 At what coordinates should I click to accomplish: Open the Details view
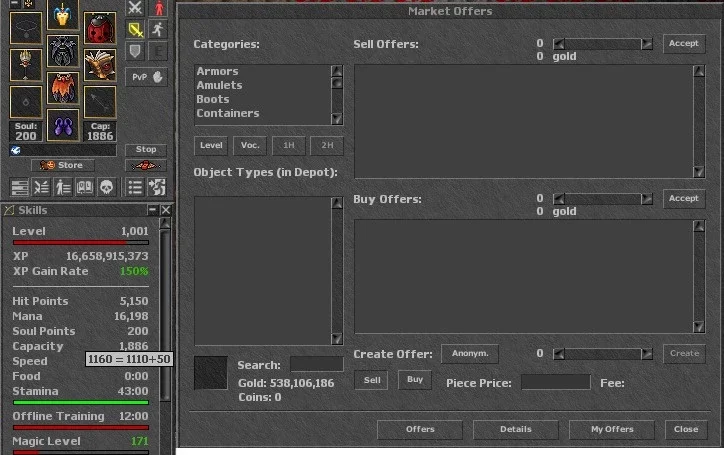515,429
